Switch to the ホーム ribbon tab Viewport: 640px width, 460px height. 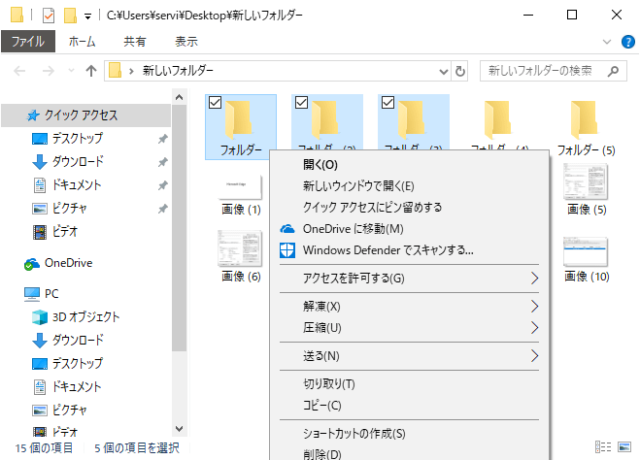point(82,41)
